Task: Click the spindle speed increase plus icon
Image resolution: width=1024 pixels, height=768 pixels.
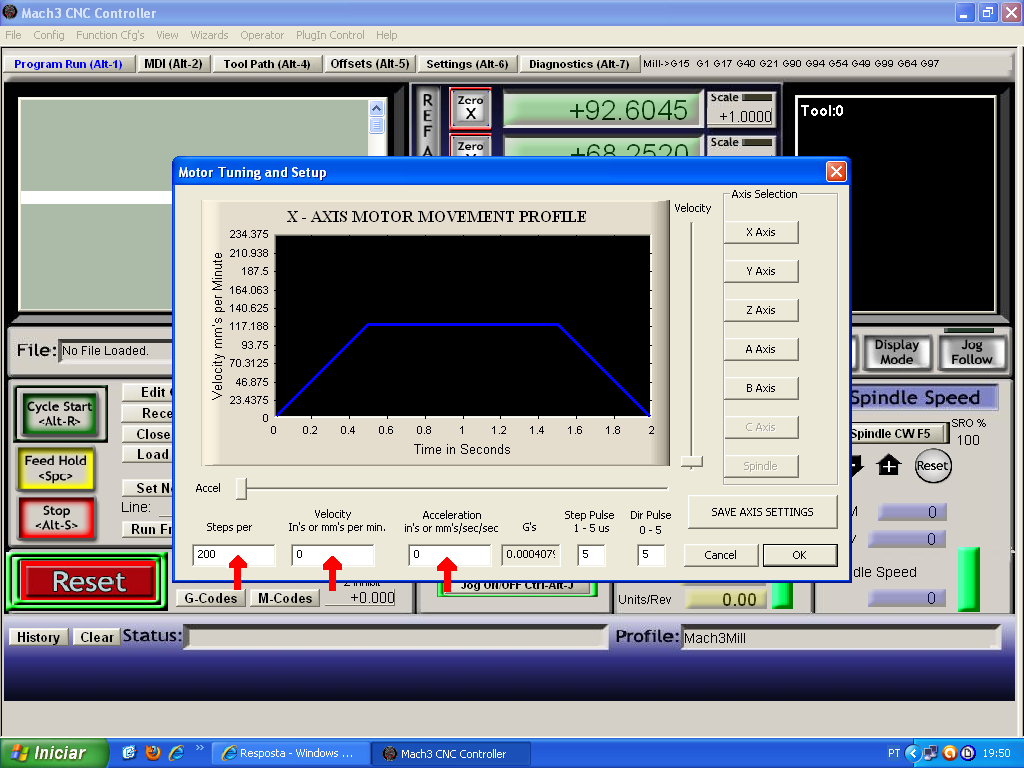Action: tap(888, 466)
